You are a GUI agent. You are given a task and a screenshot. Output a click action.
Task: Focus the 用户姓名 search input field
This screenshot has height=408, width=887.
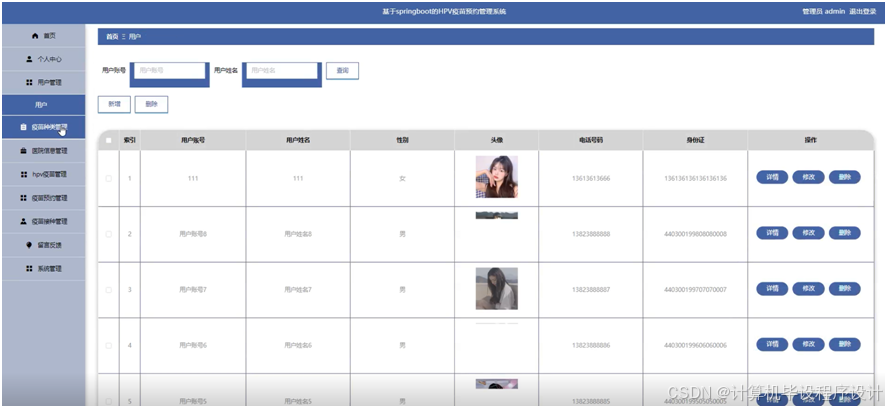pos(281,71)
